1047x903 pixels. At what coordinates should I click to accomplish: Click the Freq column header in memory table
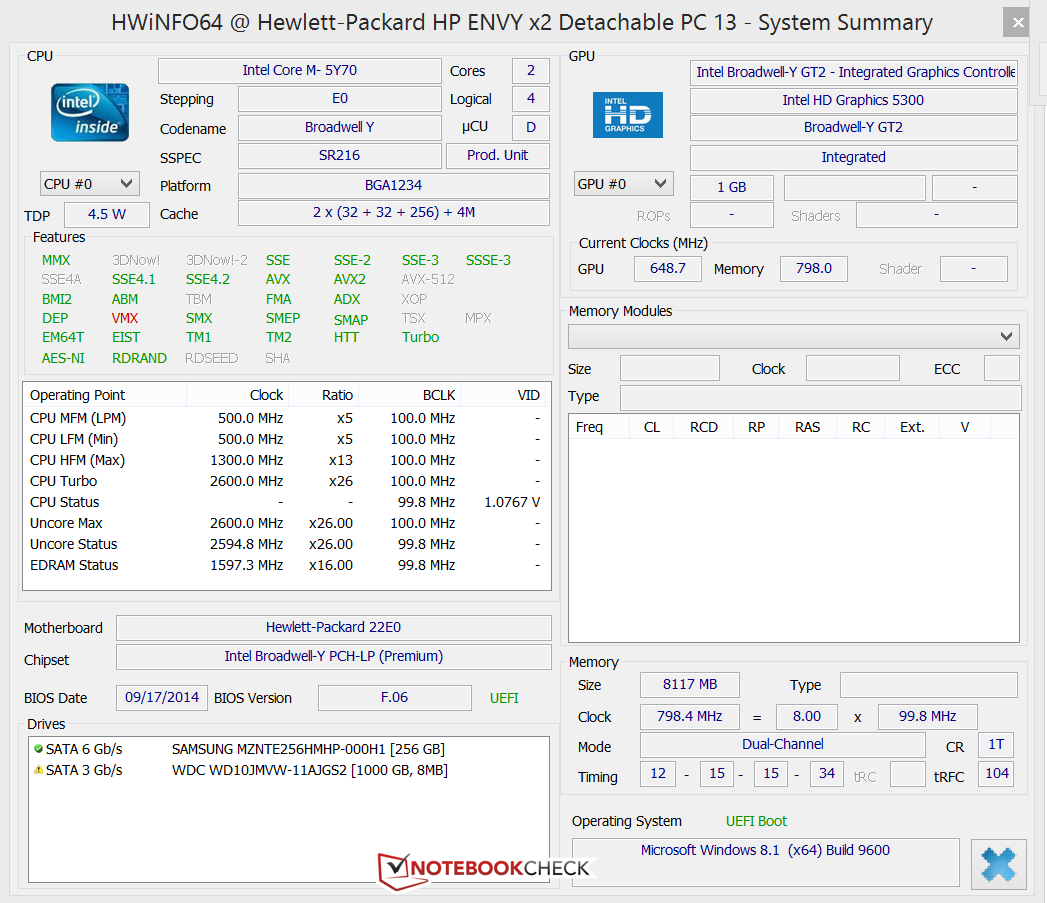(599, 427)
